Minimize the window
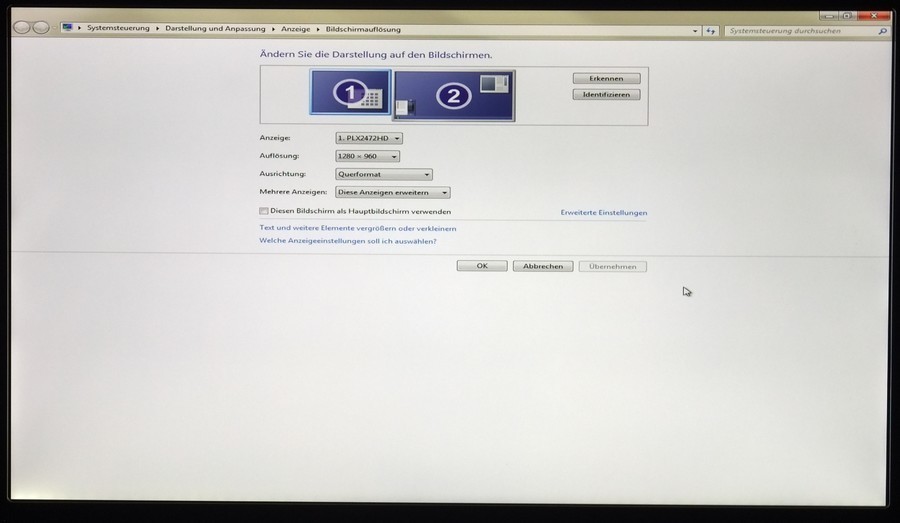Image resolution: width=900 pixels, height=523 pixels. click(x=828, y=16)
